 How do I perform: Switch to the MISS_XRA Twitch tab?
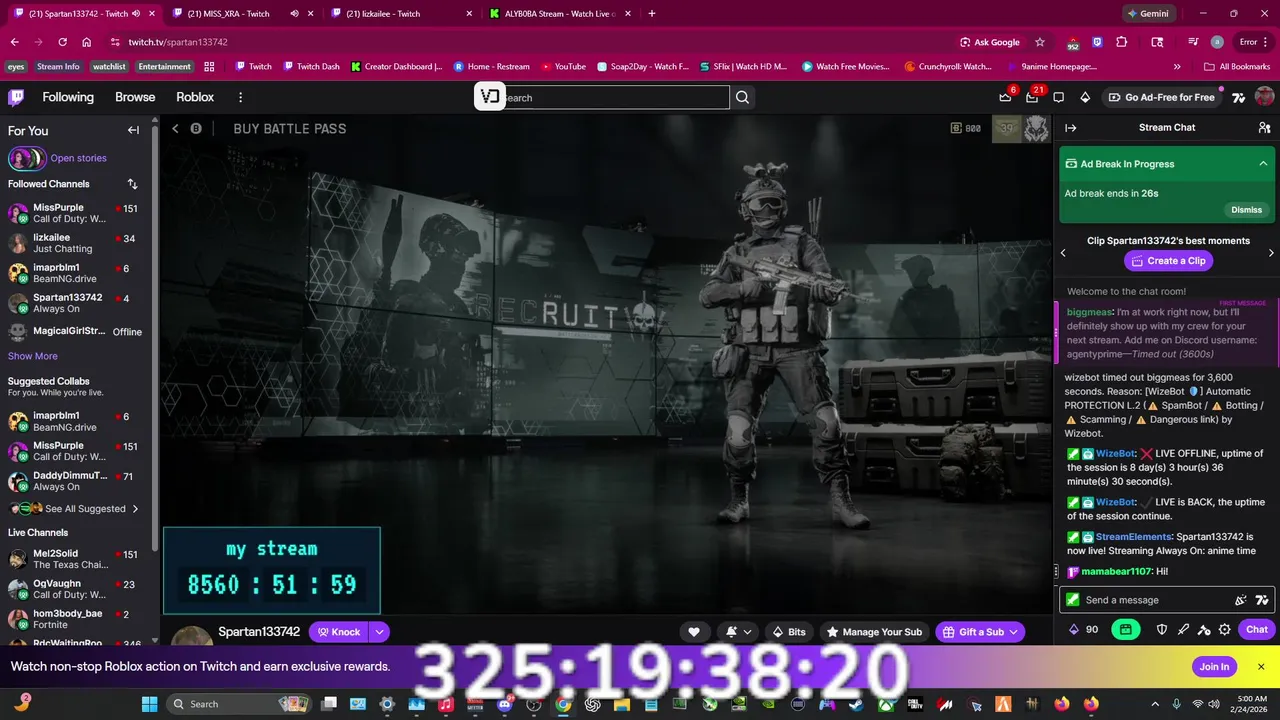coord(242,13)
